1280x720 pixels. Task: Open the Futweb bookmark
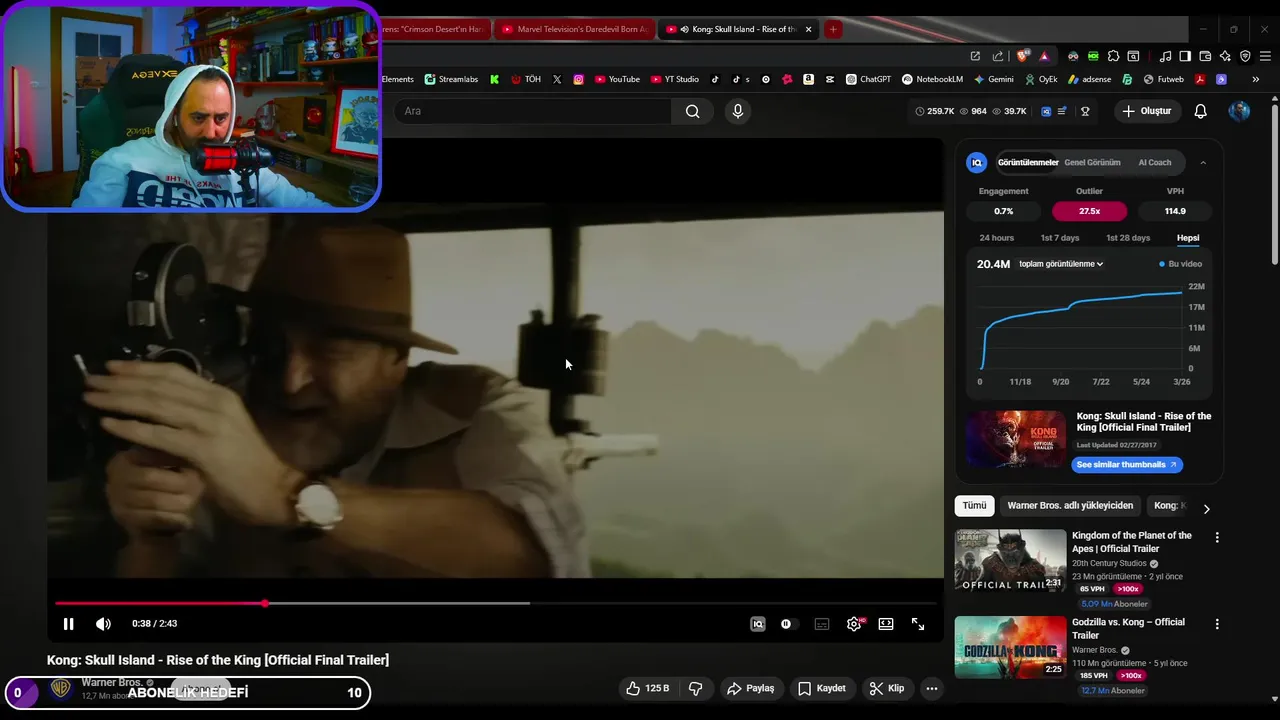click(x=1163, y=79)
